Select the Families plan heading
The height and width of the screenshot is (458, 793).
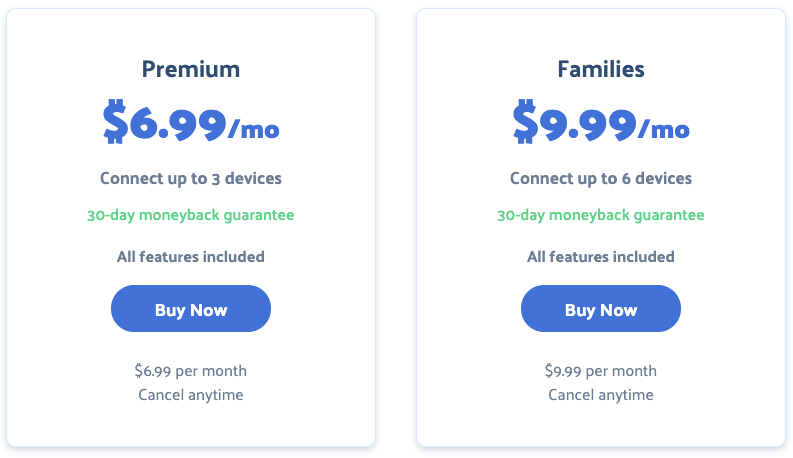[601, 69]
